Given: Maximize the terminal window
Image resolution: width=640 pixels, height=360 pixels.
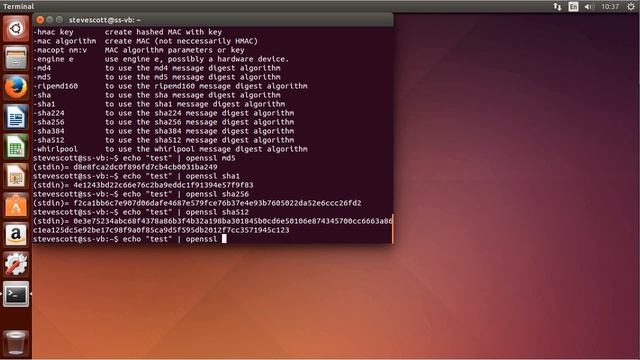Looking at the screenshot, I should coord(59,20).
